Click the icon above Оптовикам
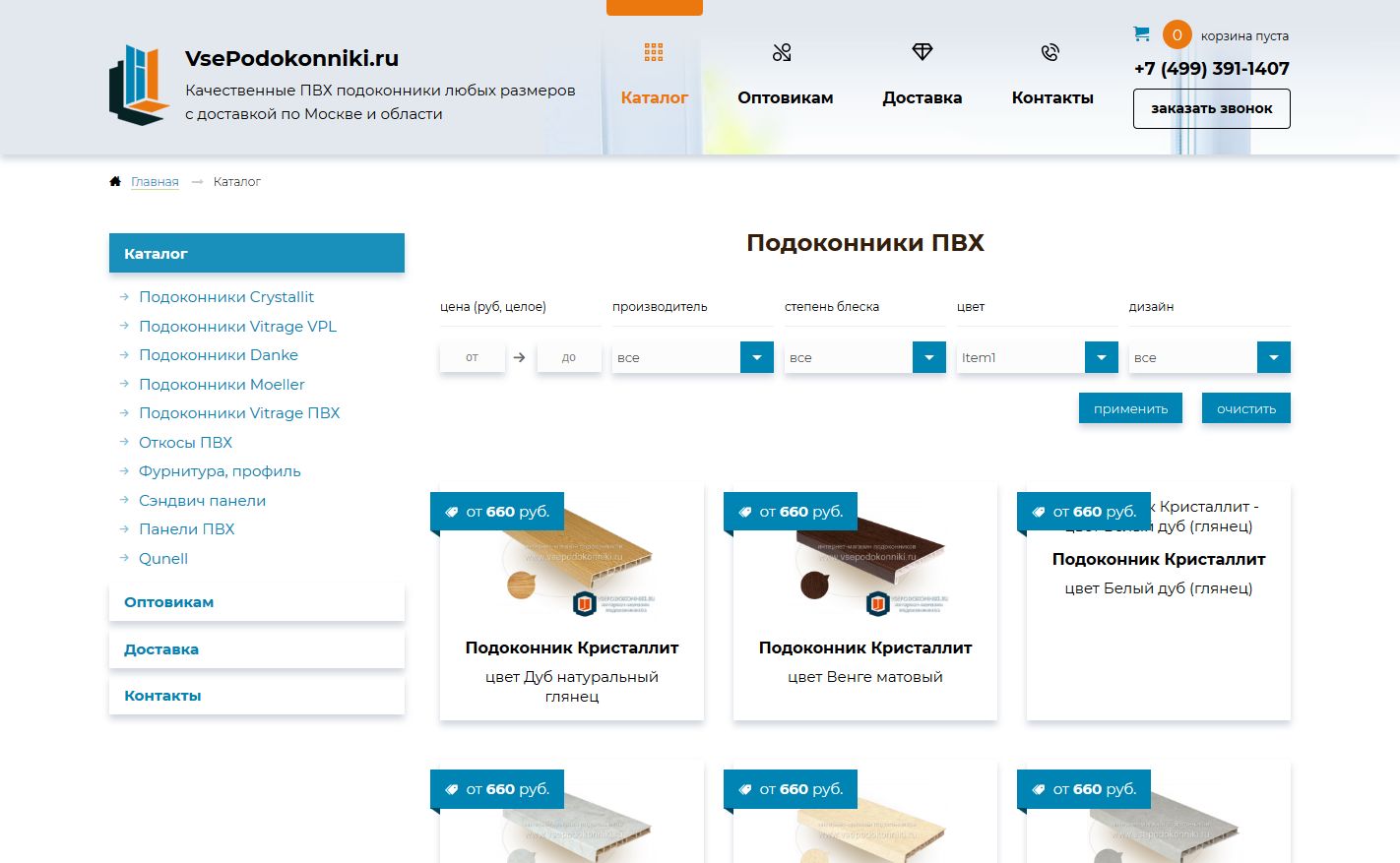The width and height of the screenshot is (1400, 863). coord(782,52)
